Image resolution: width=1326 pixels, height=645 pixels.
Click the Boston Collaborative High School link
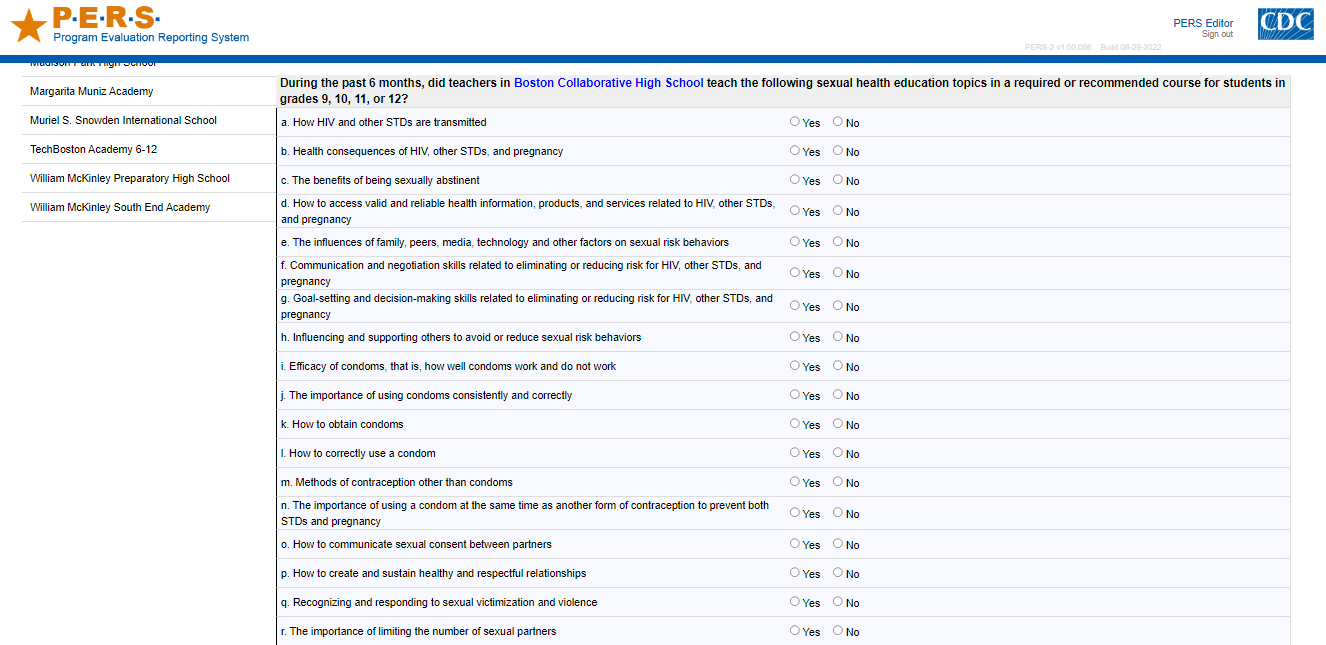click(608, 83)
